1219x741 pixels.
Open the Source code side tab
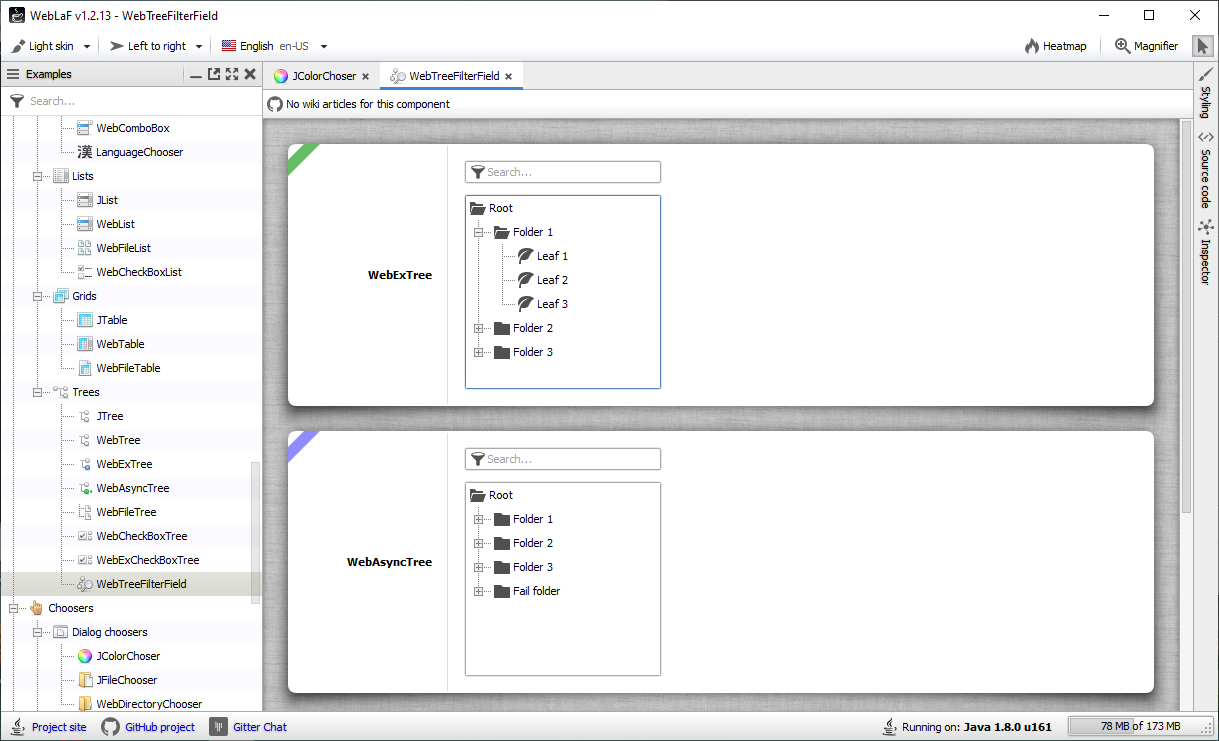[x=1205, y=169]
